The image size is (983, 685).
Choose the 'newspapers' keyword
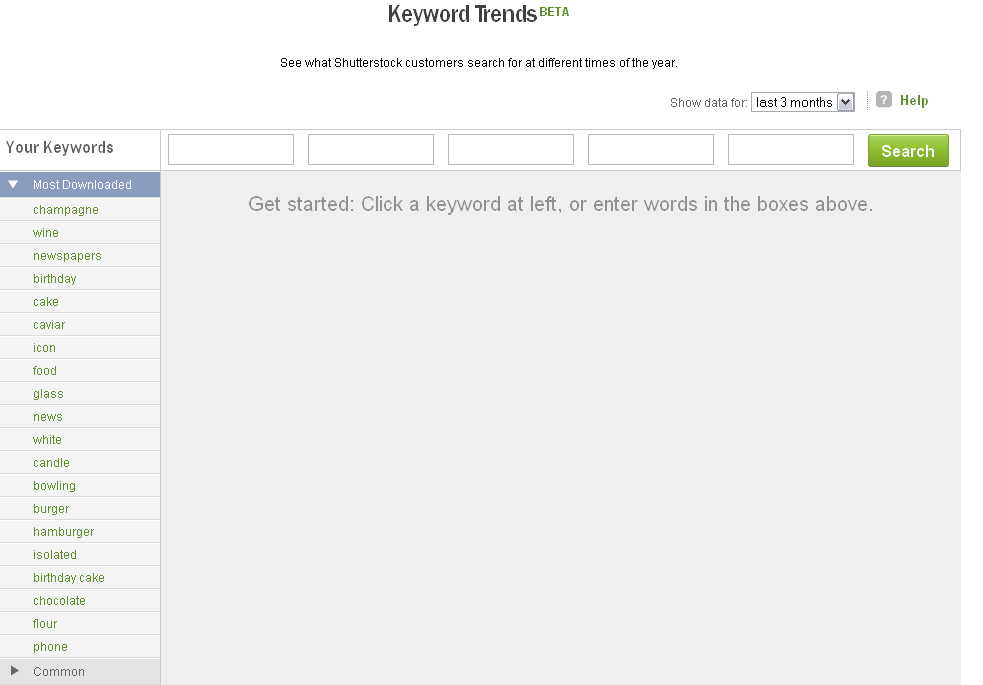pos(67,256)
